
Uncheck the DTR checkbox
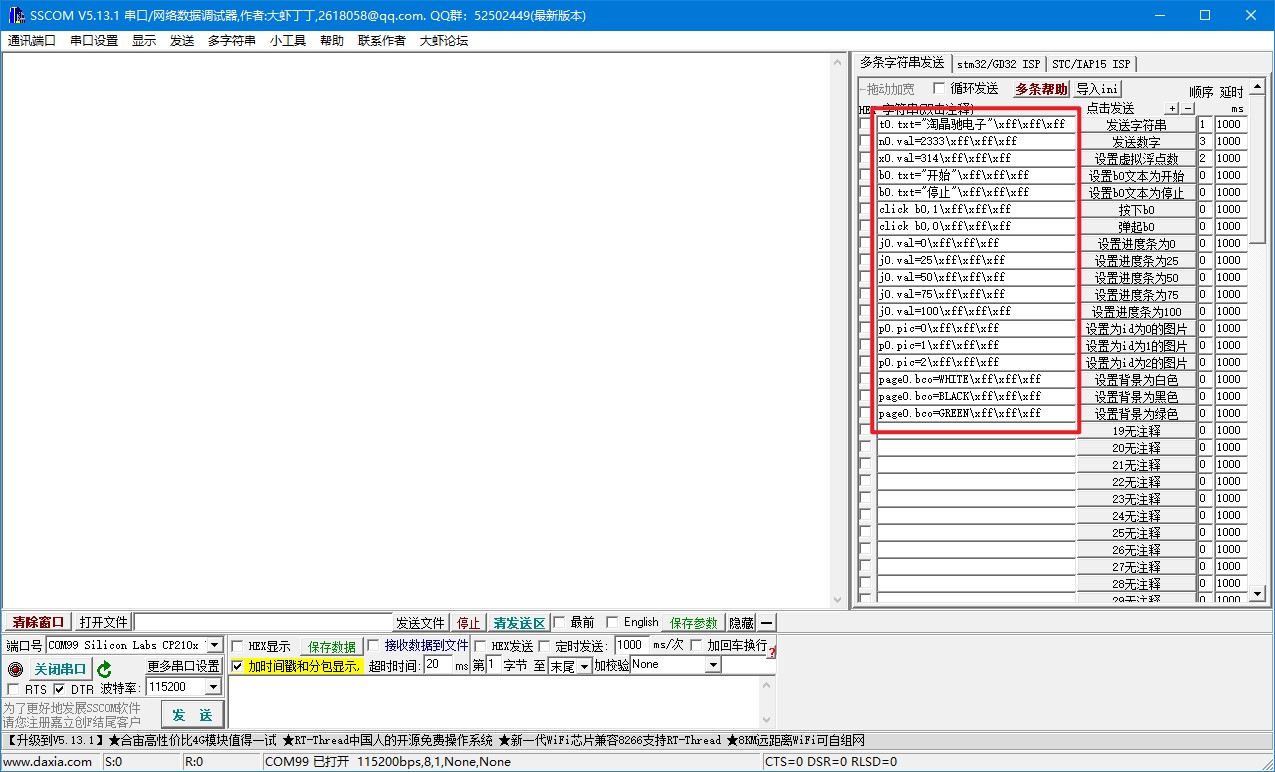(59, 687)
